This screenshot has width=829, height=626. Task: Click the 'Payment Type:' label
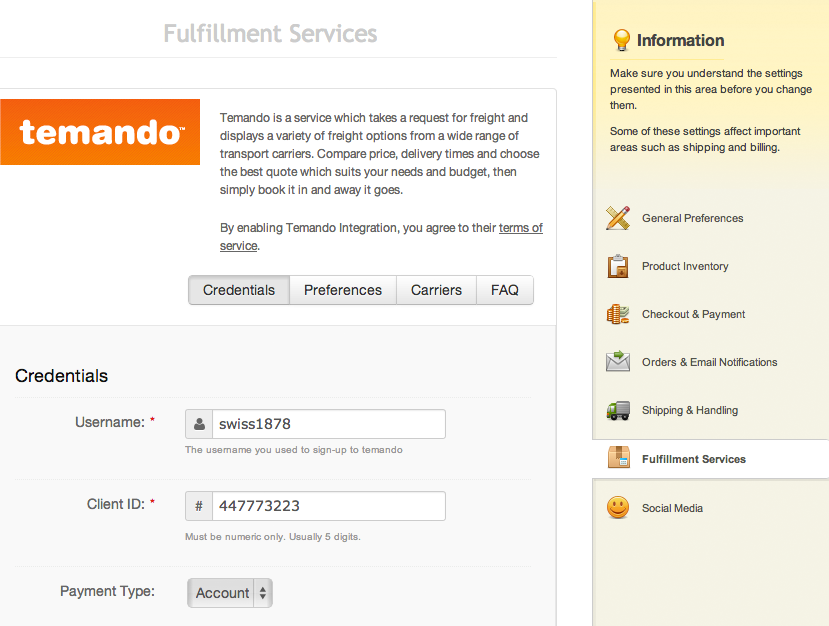107,591
